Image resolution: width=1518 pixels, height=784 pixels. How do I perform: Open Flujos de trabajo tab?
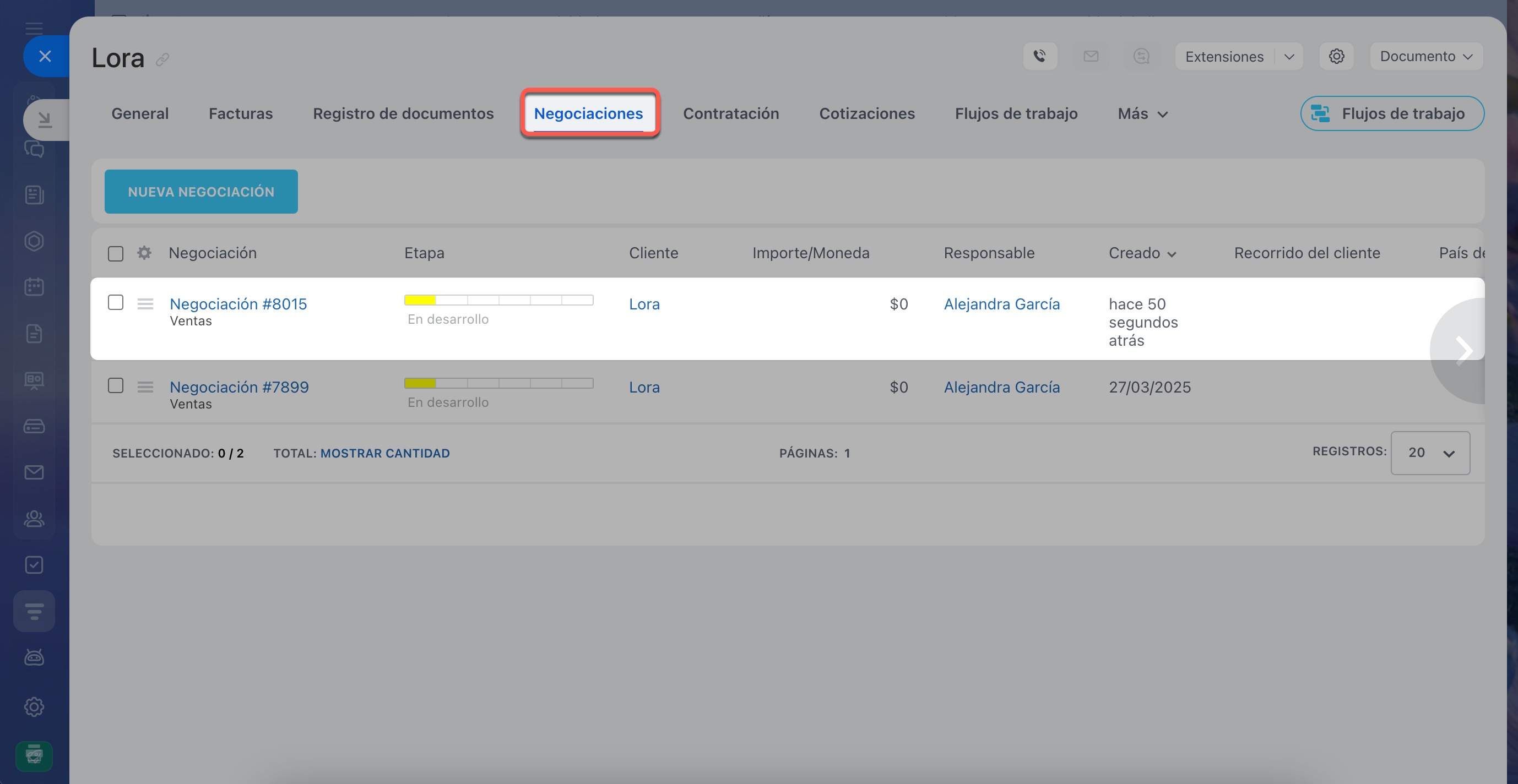[x=1016, y=113]
